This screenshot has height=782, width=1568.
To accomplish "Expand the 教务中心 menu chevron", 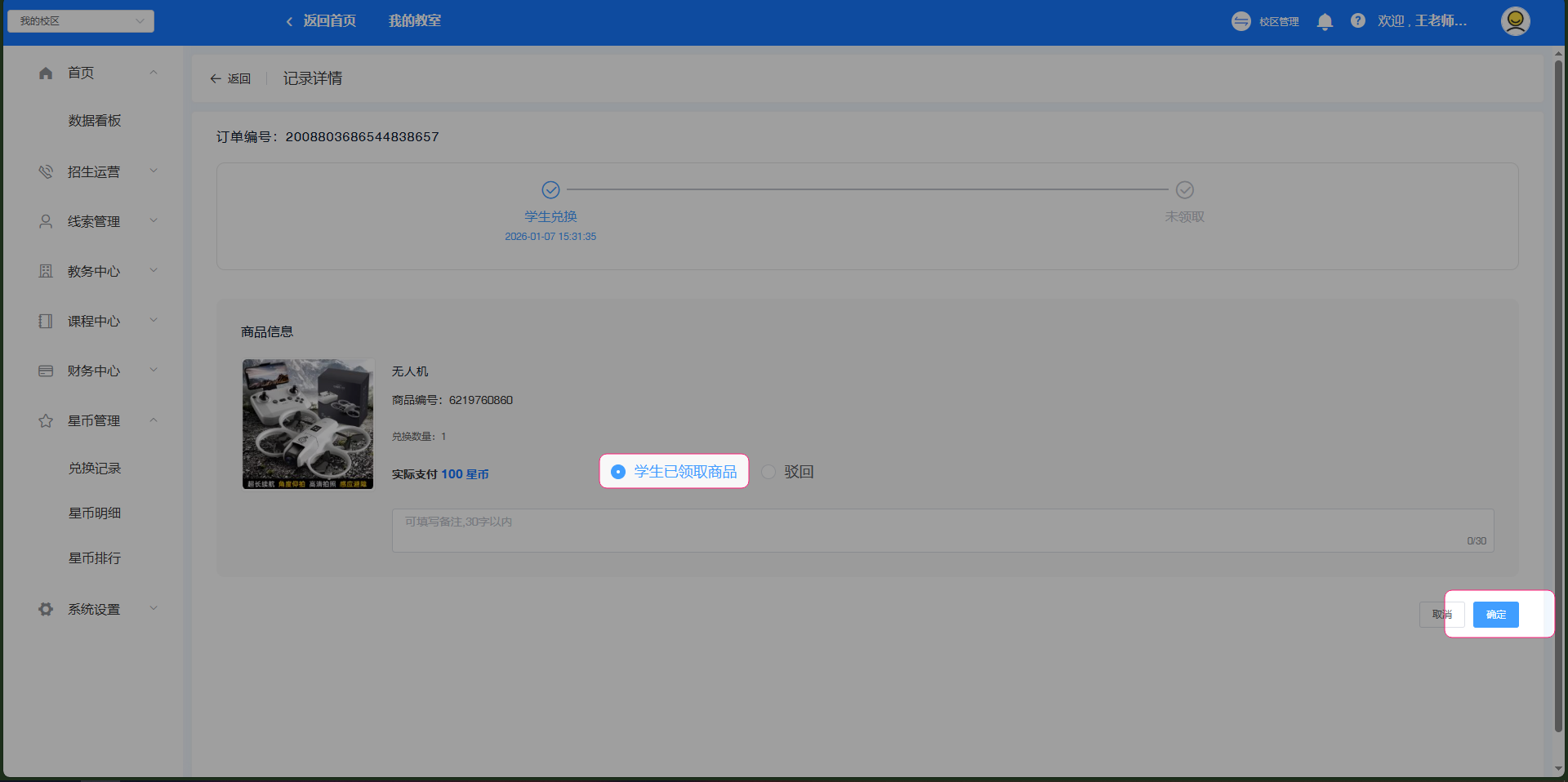I will pyautogui.click(x=154, y=271).
